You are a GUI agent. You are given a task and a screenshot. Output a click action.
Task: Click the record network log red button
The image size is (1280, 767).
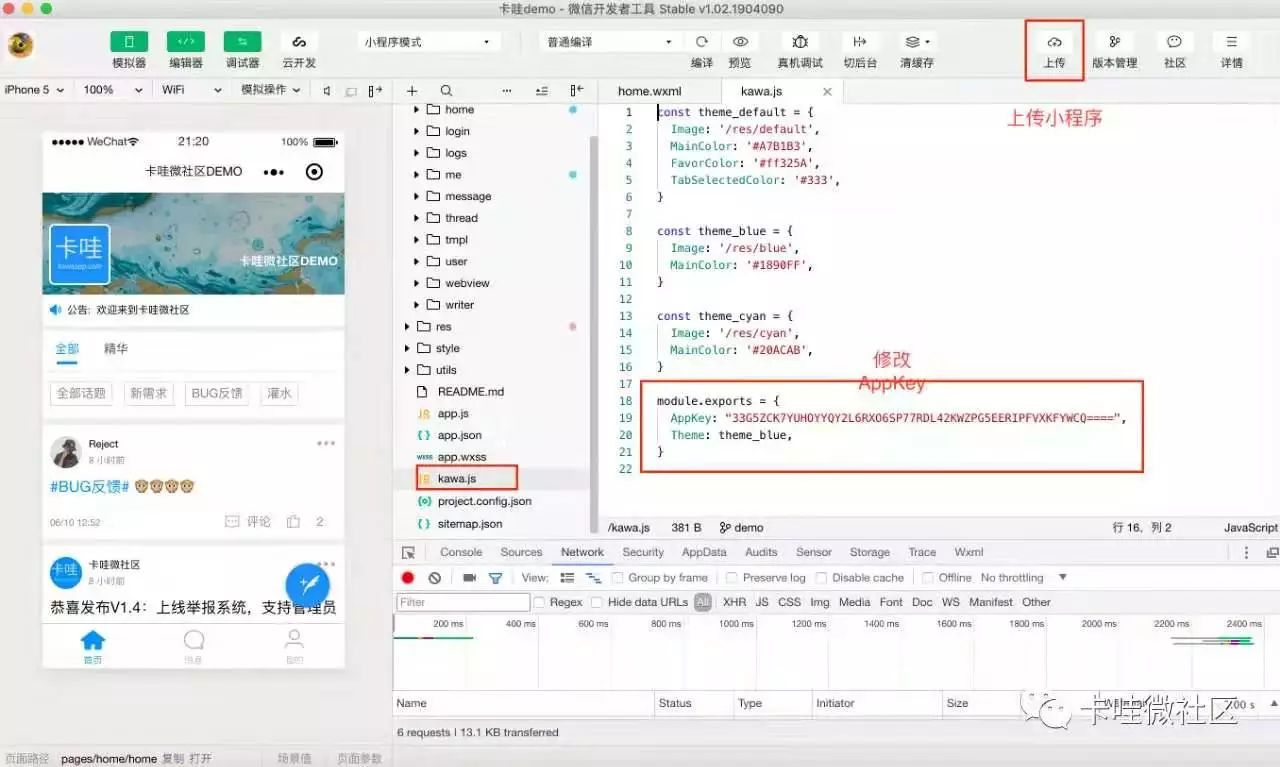(x=408, y=578)
